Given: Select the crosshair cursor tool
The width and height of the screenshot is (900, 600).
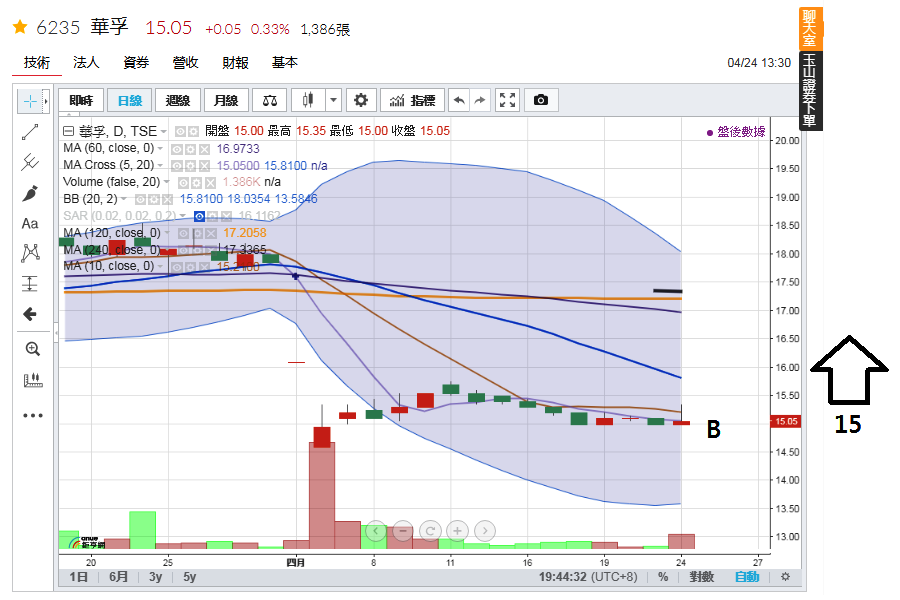Looking at the screenshot, I should (30, 102).
